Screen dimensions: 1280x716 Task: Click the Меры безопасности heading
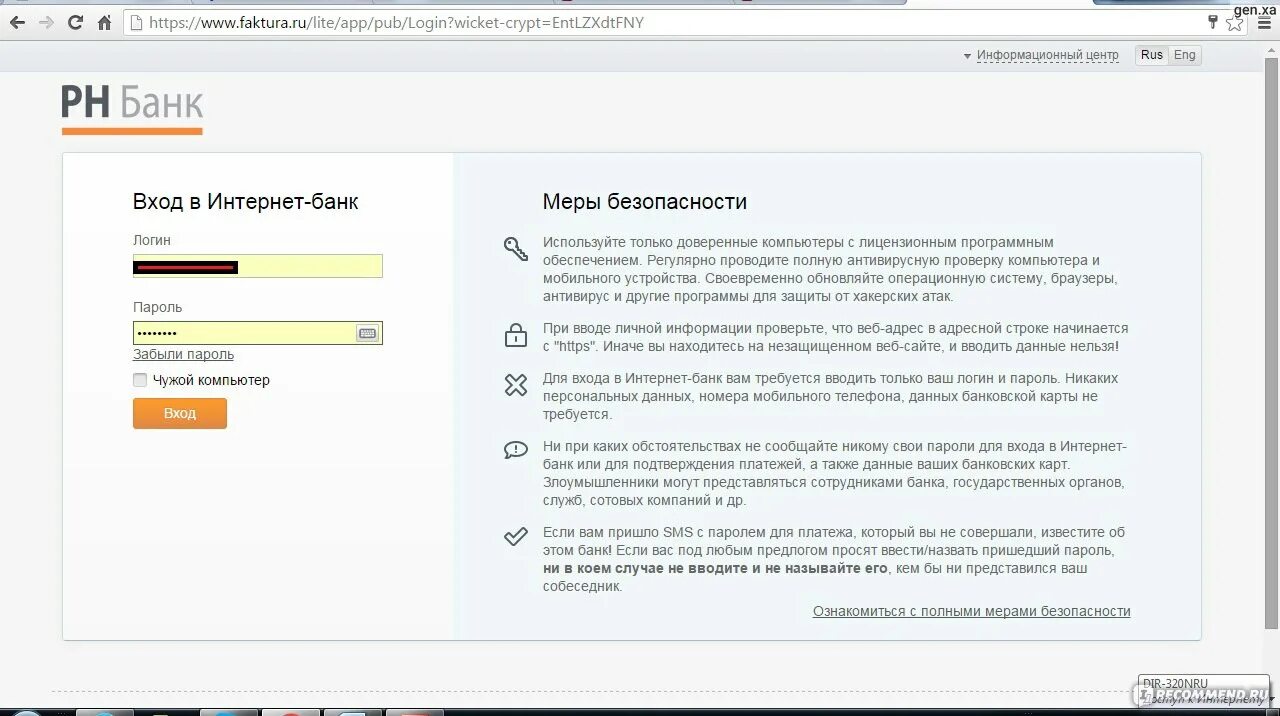[x=645, y=202]
